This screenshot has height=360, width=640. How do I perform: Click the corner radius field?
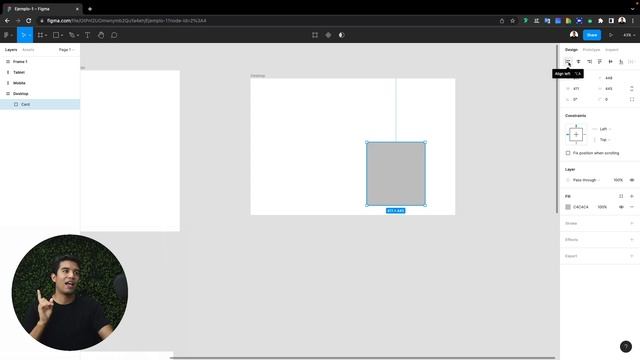click(x=611, y=100)
